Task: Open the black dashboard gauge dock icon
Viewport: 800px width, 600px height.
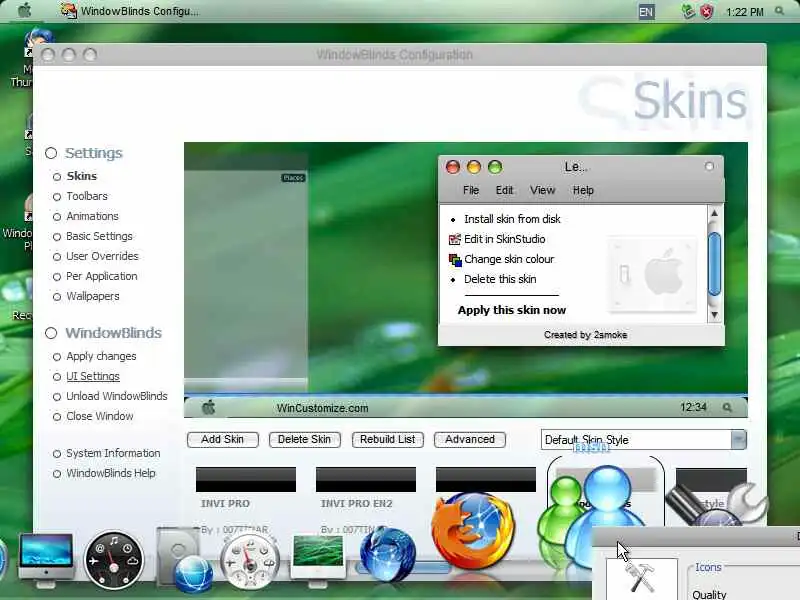Action: coord(113,560)
